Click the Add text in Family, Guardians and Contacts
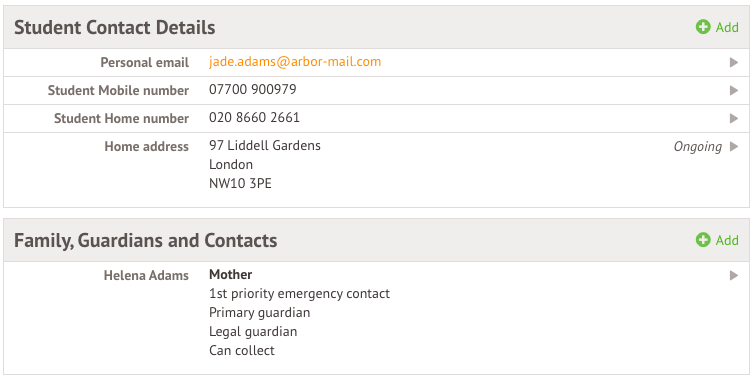 tap(727, 240)
